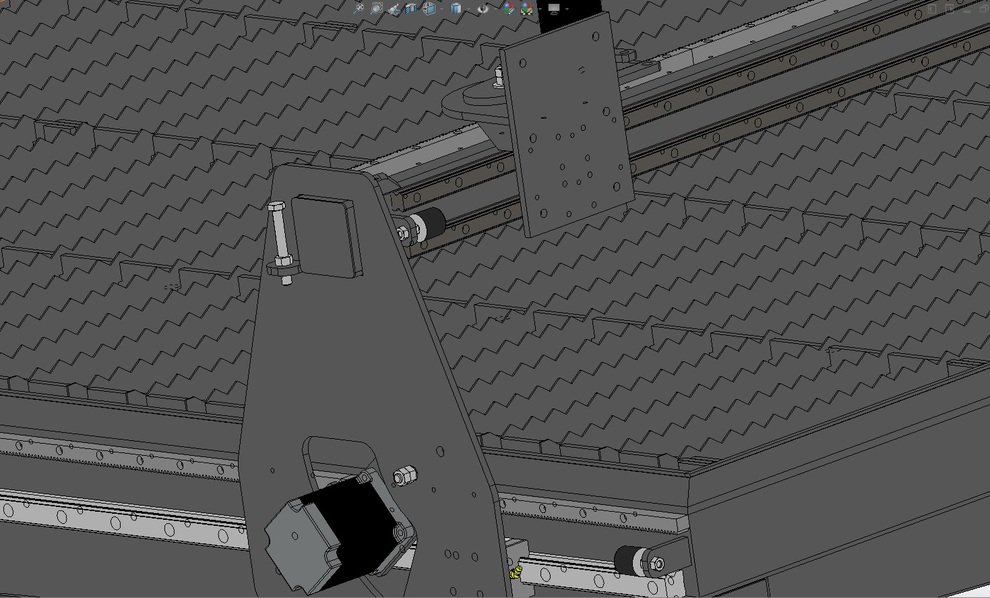Expand the View Orientation dropdown arrow

tap(442, 8)
